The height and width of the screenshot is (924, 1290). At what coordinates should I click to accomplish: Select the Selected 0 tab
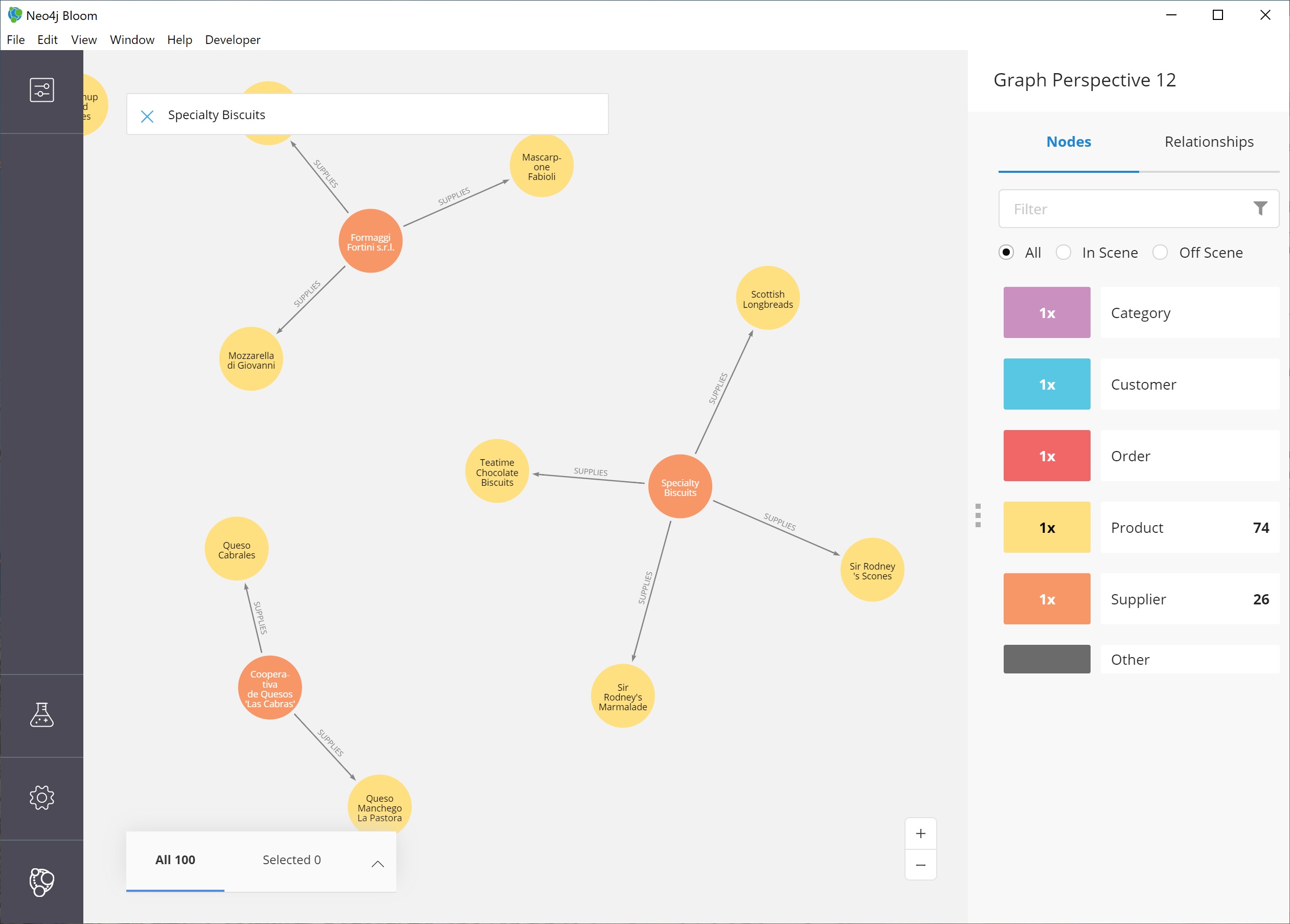[292, 860]
